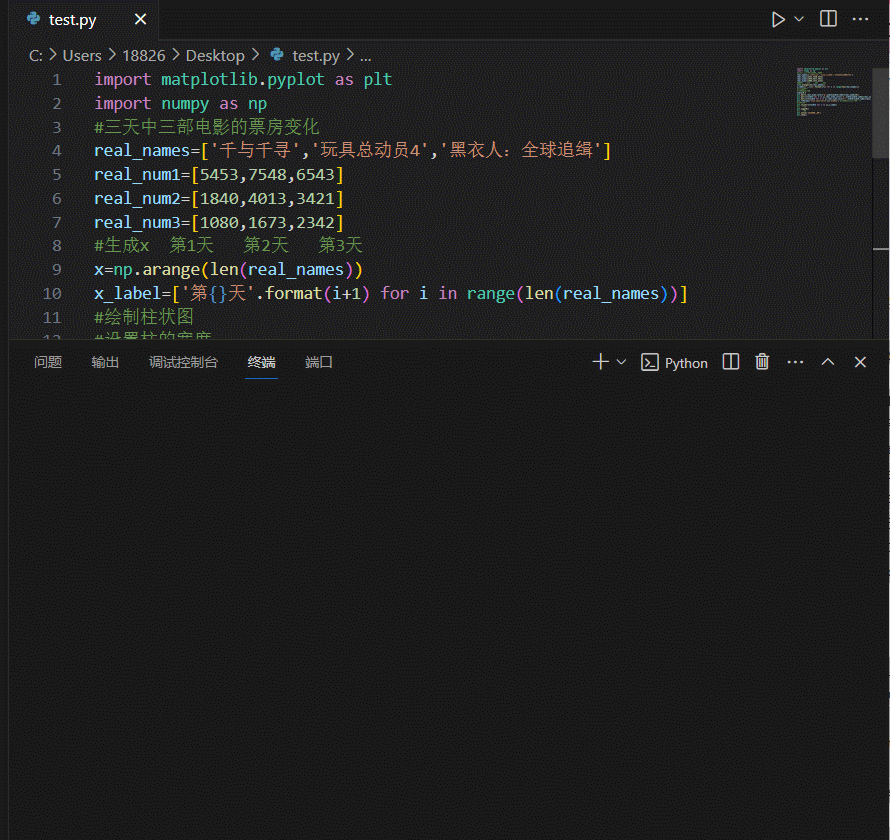
Task: Switch to the 问题 panel tab
Action: pyautogui.click(x=48, y=362)
